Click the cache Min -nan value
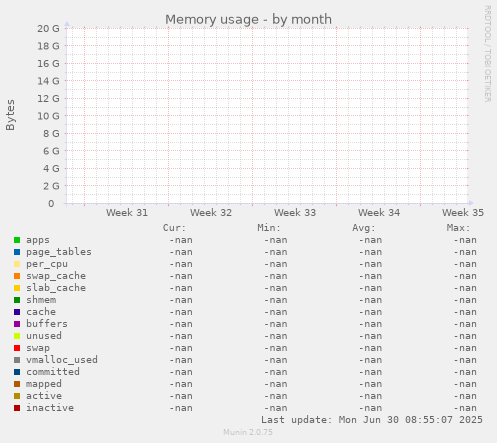497x443 pixels. click(276, 312)
